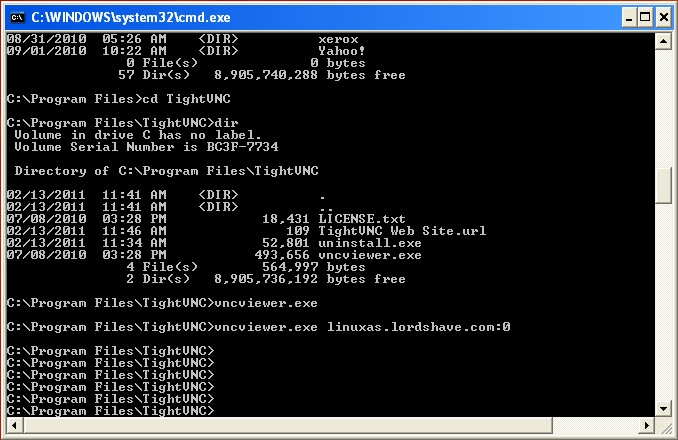
Task: Click the horizontal scrollbar right arrow
Action: [x=647, y=425]
